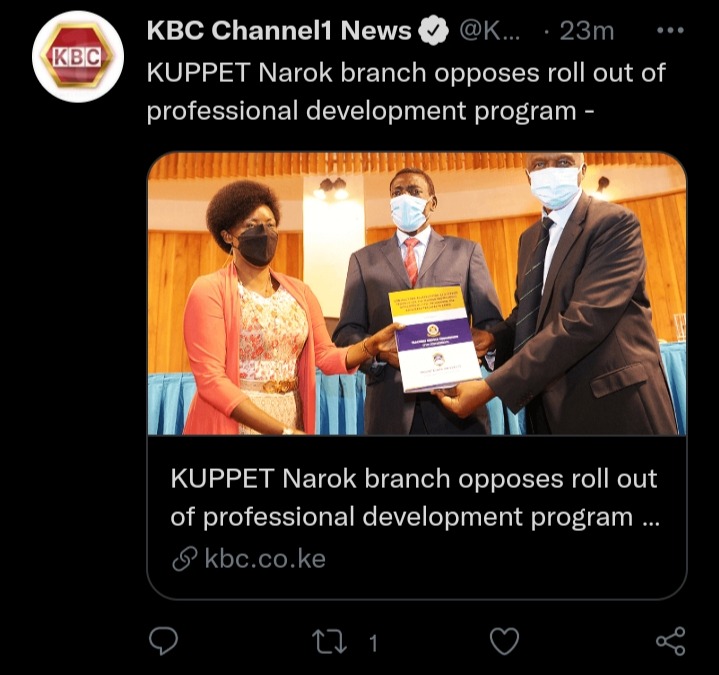Image resolution: width=719 pixels, height=675 pixels.
Task: View the retweet count of 1
Action: [374, 643]
